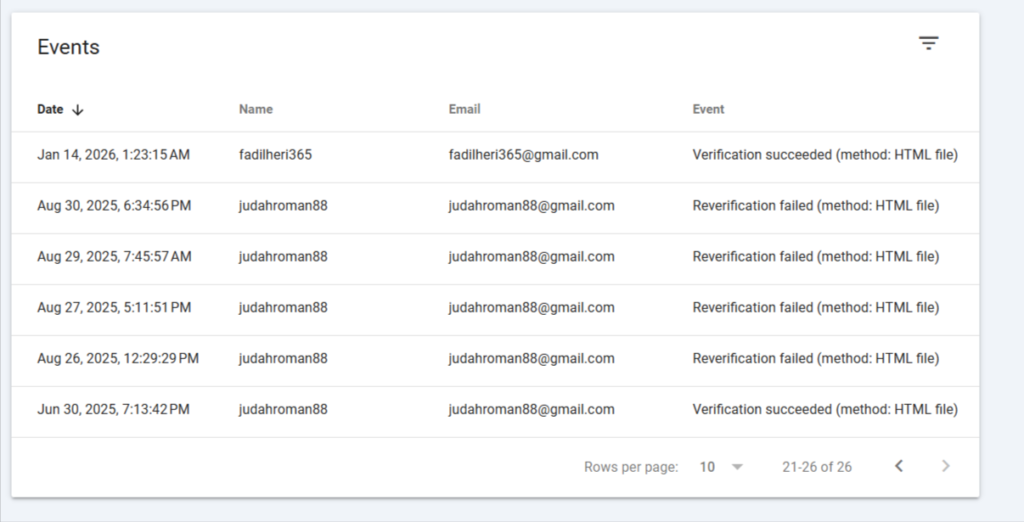The width and height of the screenshot is (1024, 522).
Task: Click Verification succeeded event in Jan 14 row
Action: tap(825, 155)
